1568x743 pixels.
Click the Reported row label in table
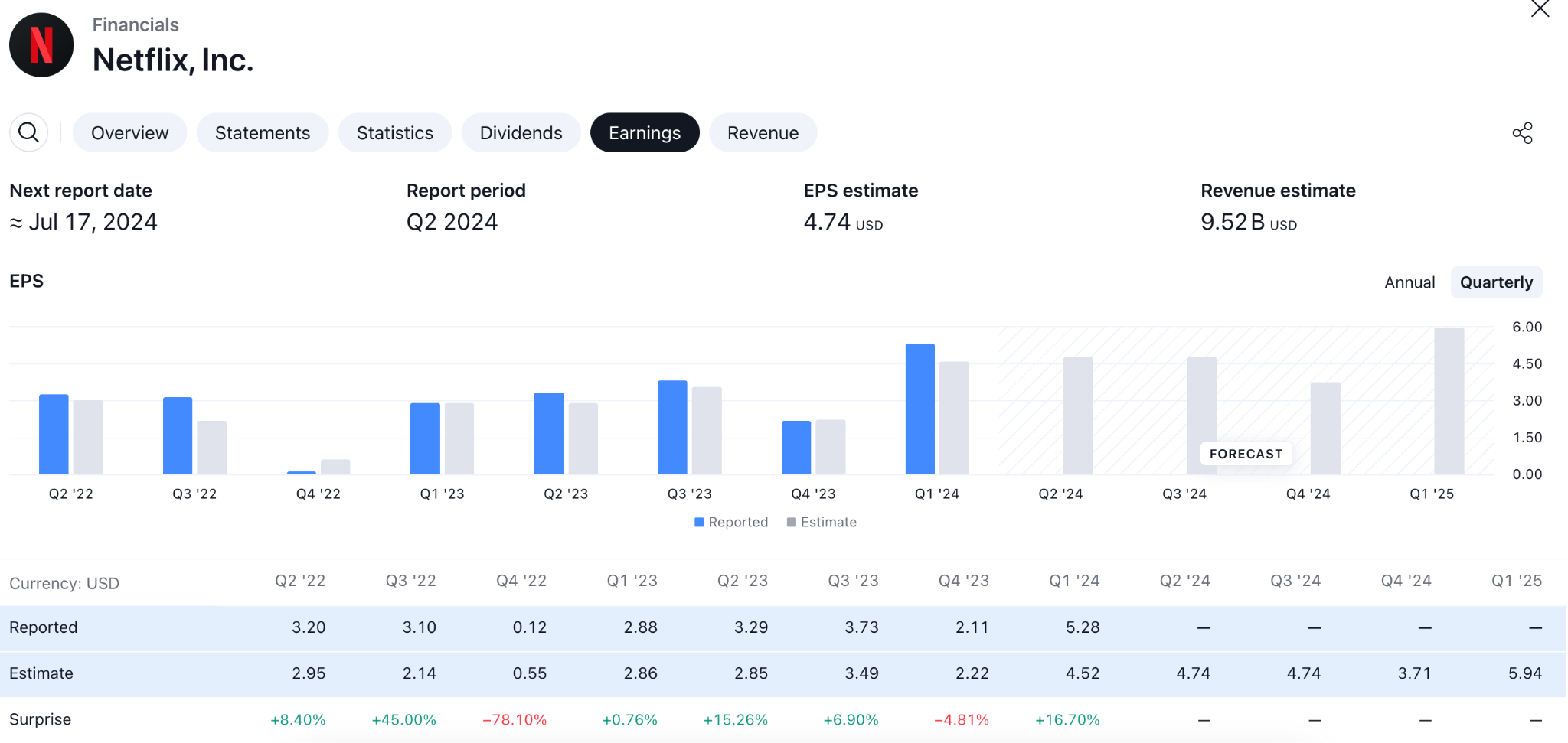(44, 627)
